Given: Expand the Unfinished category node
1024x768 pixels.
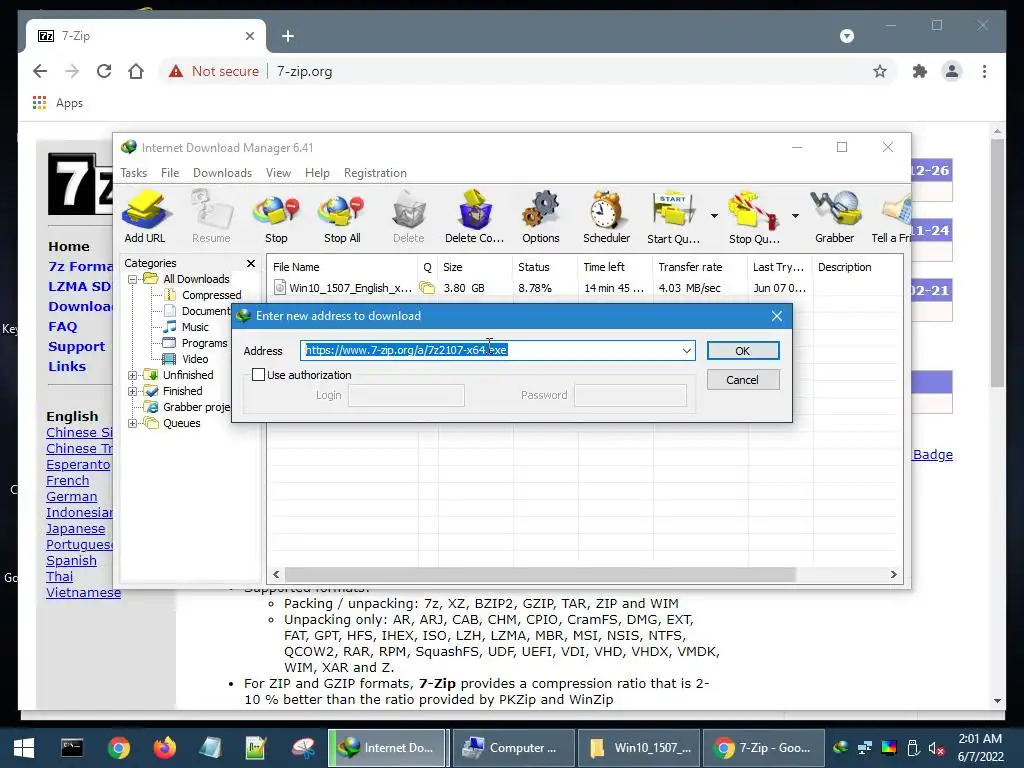Looking at the screenshot, I should (x=133, y=375).
